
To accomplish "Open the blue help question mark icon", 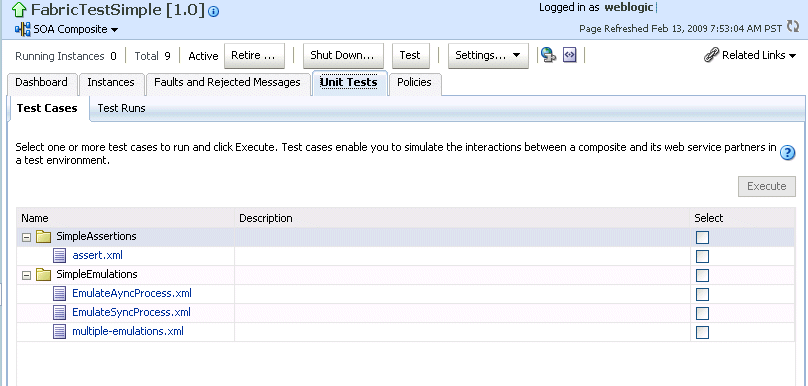I will (x=787, y=153).
